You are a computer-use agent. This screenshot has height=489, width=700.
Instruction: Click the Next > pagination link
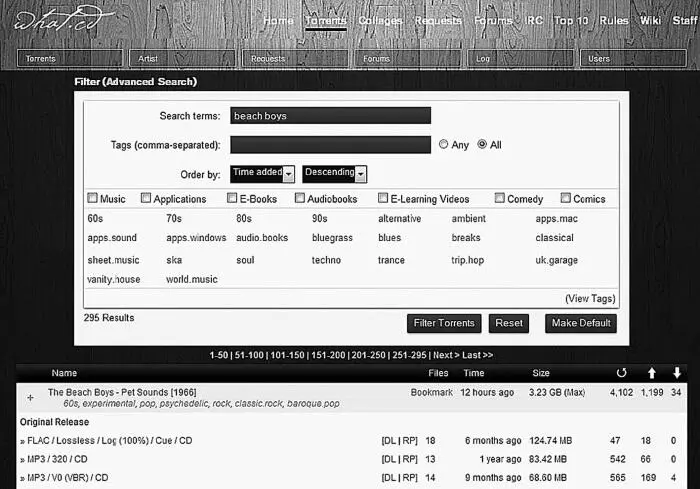pyautogui.click(x=446, y=355)
